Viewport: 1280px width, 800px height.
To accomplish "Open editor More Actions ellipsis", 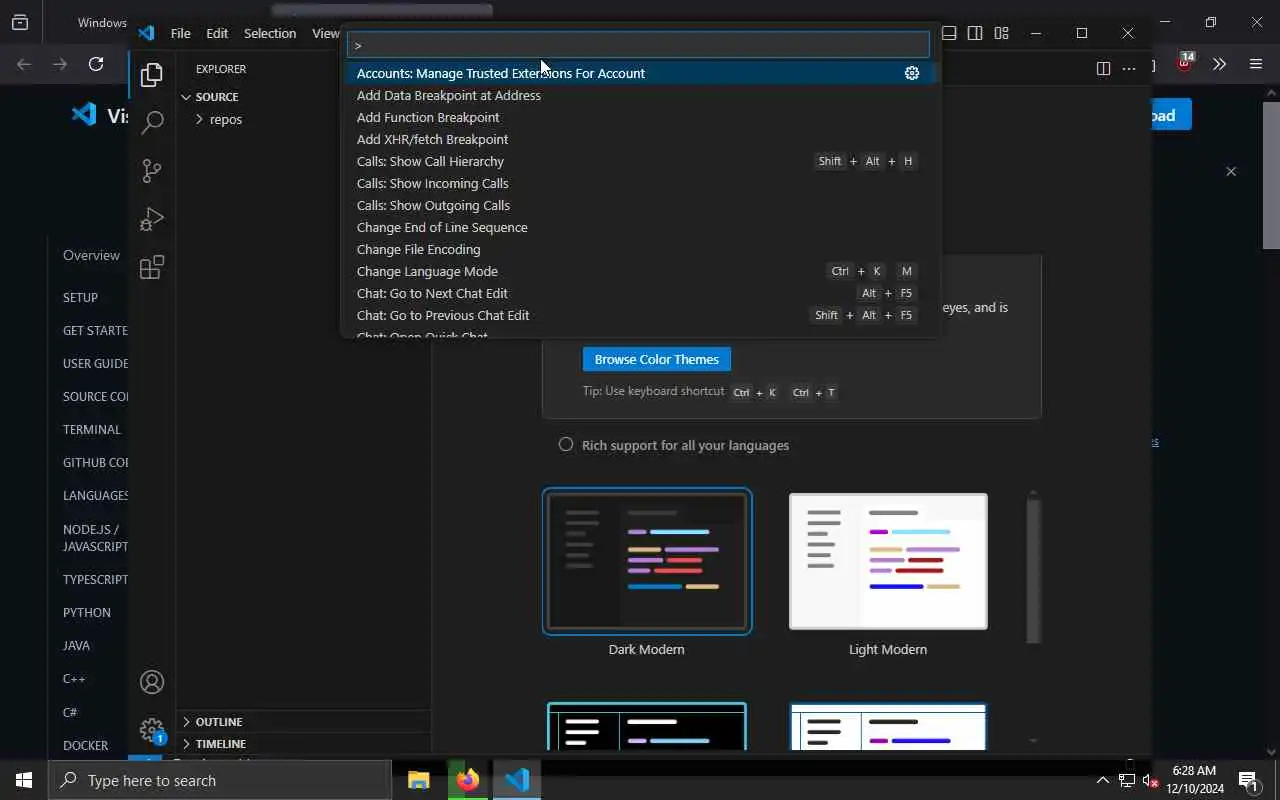I will coord(1129,68).
